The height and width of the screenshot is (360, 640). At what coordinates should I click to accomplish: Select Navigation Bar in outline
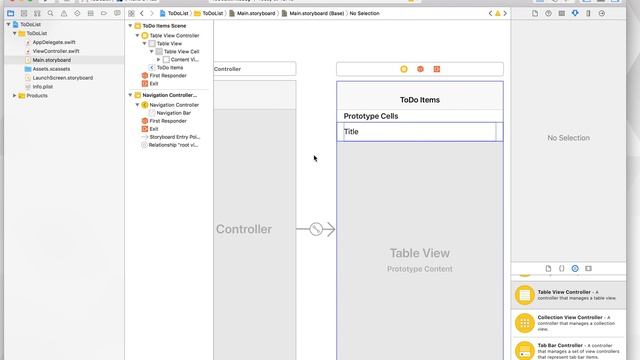[173, 113]
